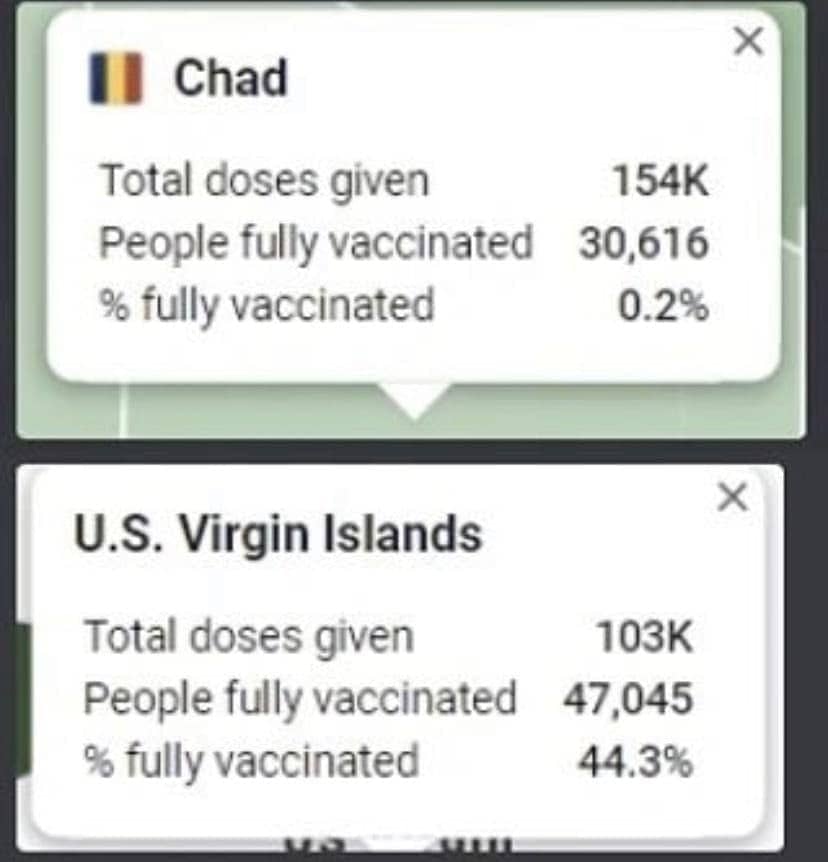
Task: Select the 47,045 fully vaccinated figure
Action: click(627, 699)
